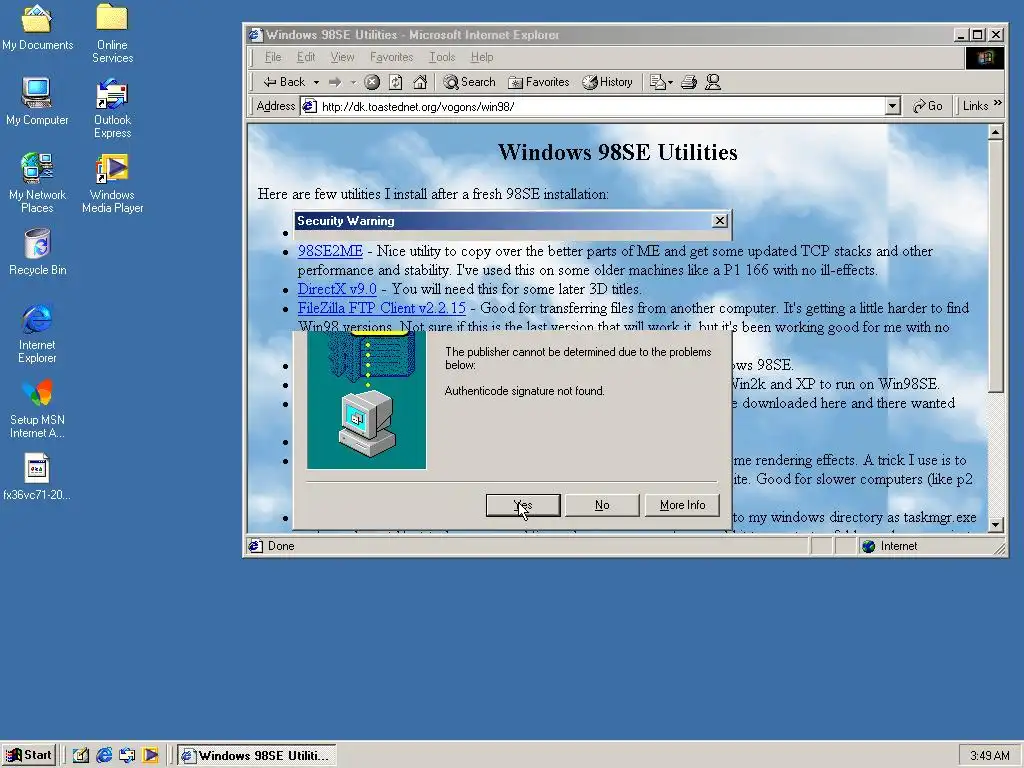The width and height of the screenshot is (1024, 768).
Task: Click the Internet zone status icon
Action: 869,546
